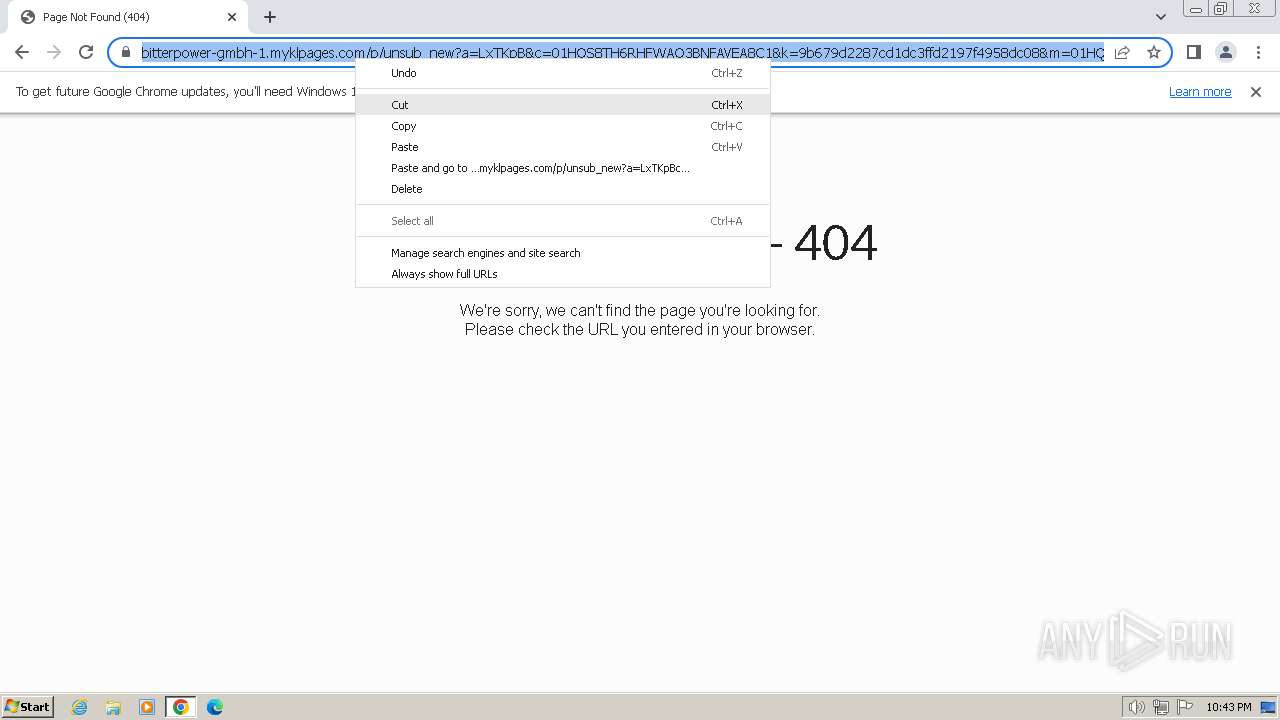Screen dimensions: 1280x720
Task: Open the media player taskbar icon
Action: tap(147, 707)
